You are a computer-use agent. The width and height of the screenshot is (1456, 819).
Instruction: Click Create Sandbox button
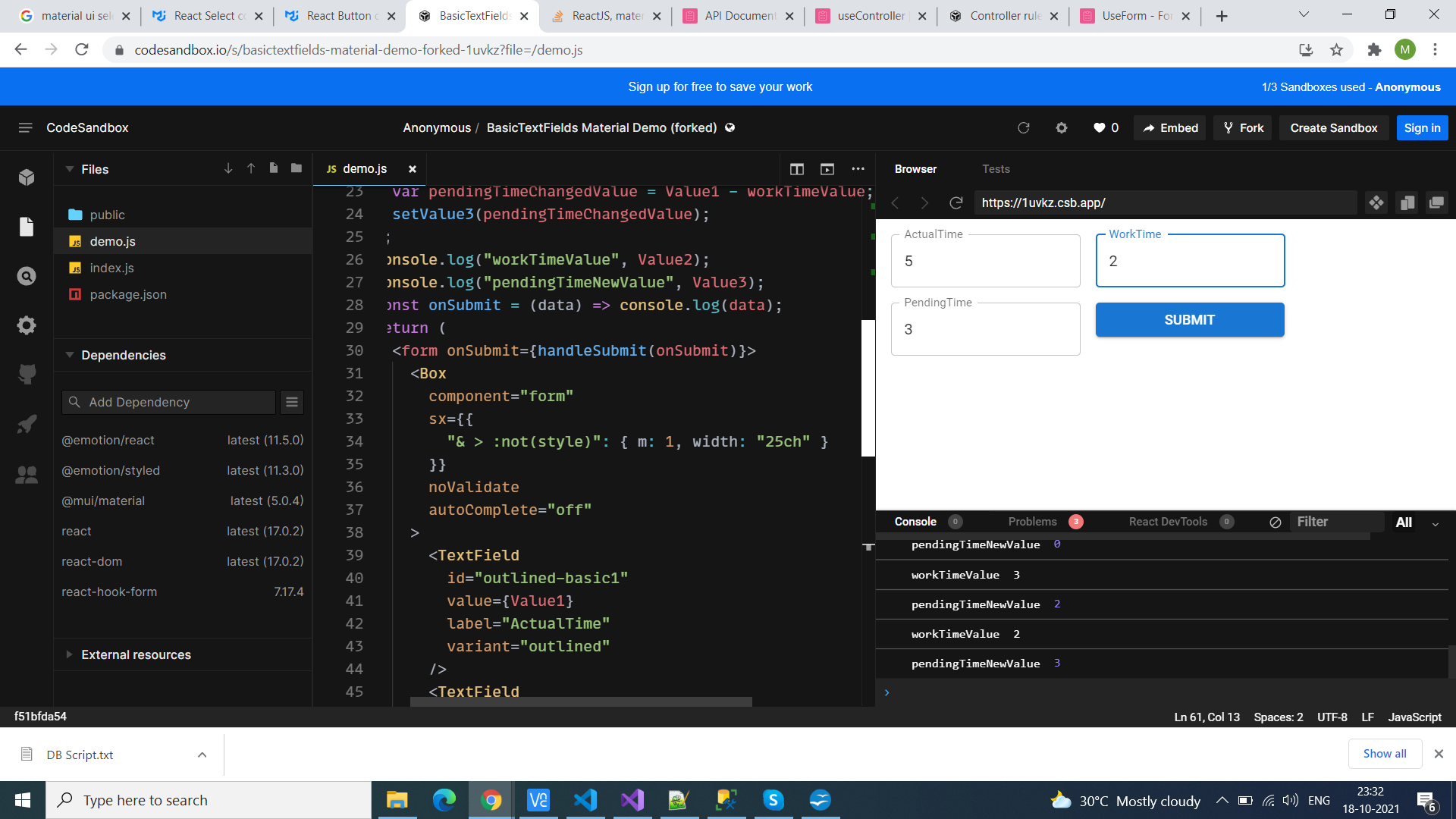(1334, 127)
